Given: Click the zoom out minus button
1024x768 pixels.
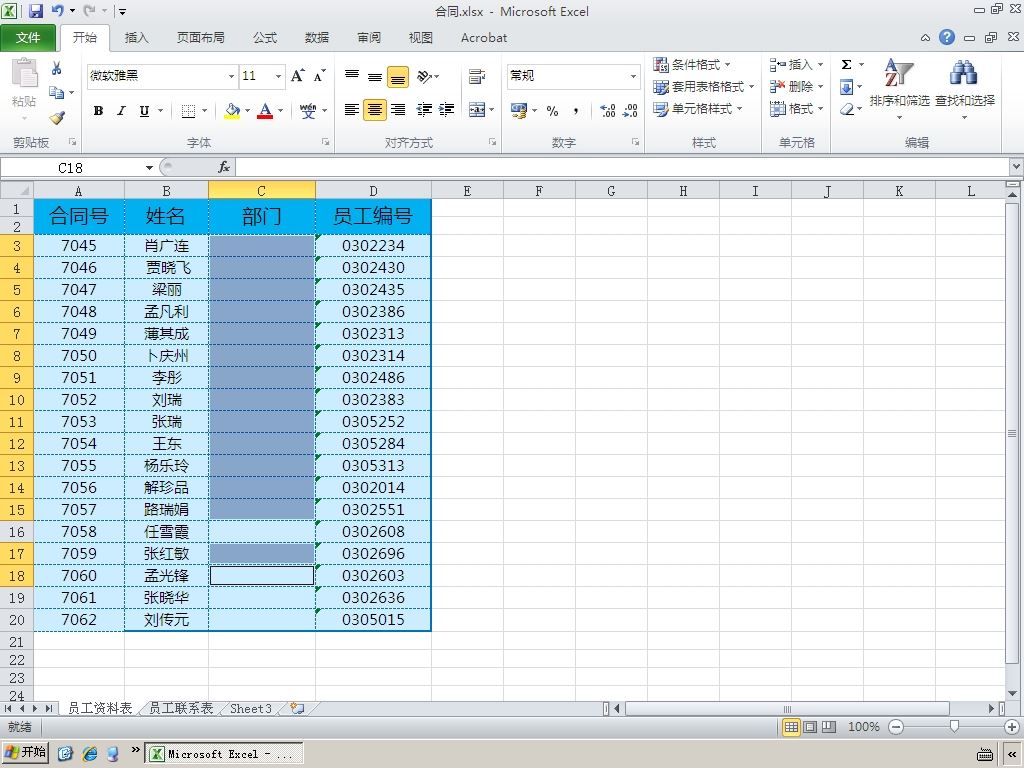Looking at the screenshot, I should [897, 726].
